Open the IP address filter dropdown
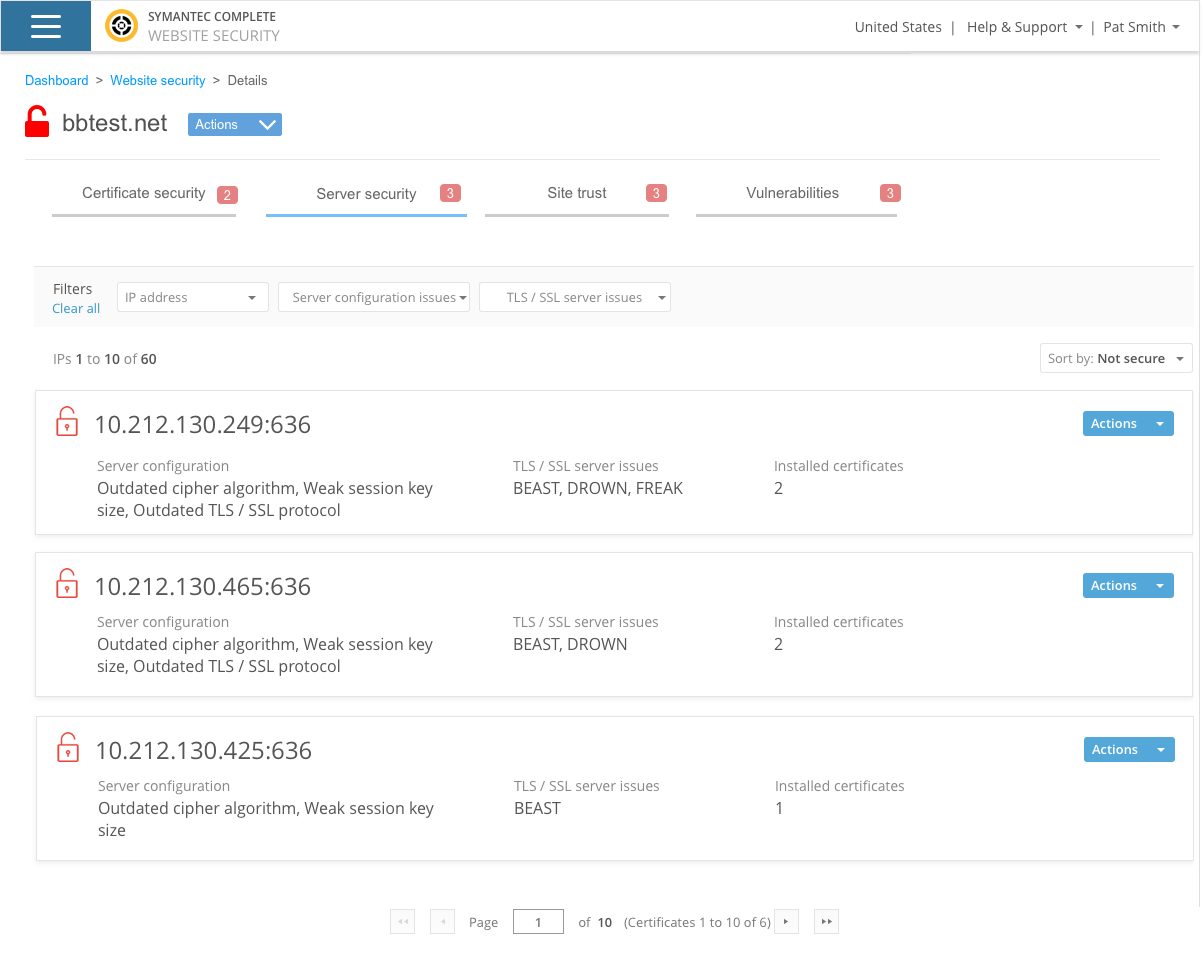The image size is (1203, 960). pos(193,297)
